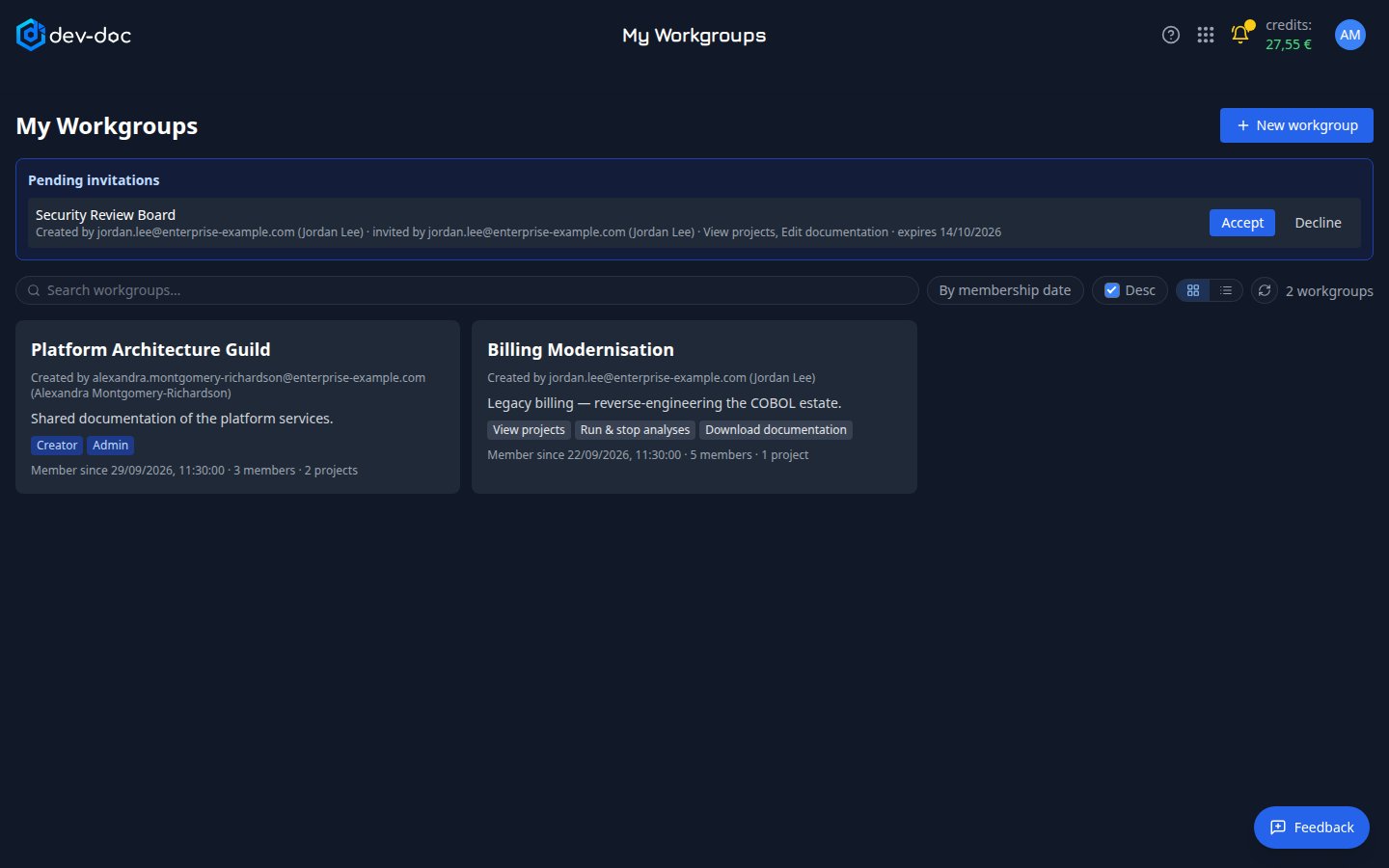This screenshot has width=1389, height=868.
Task: Click the dev-doc hexagon logo
Action: point(31,35)
